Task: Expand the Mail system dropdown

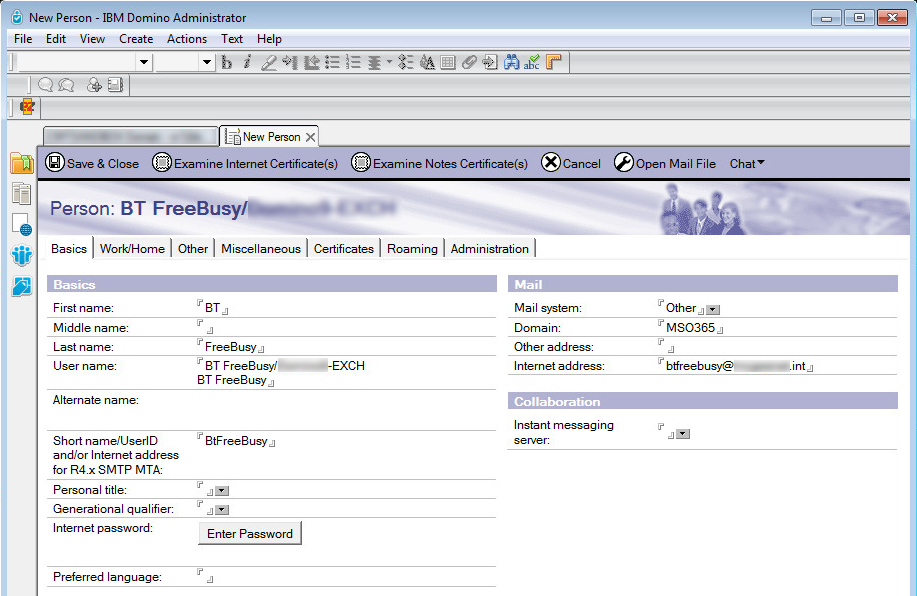Action: click(x=713, y=310)
